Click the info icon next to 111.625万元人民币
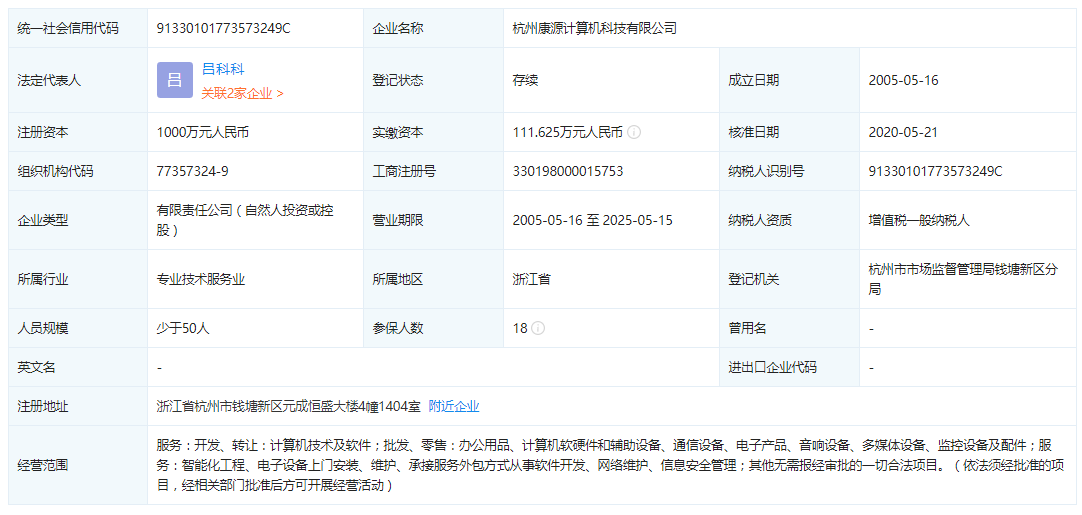 [634, 132]
